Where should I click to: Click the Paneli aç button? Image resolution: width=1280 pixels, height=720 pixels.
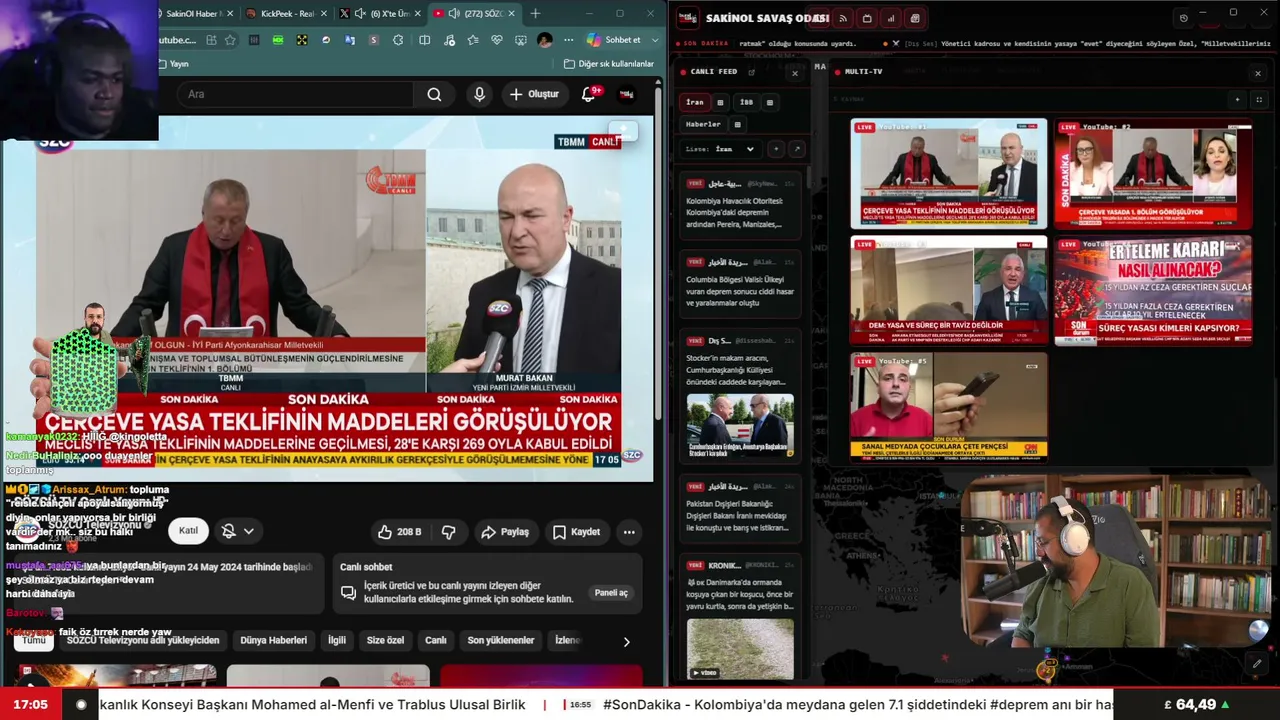pos(611,593)
